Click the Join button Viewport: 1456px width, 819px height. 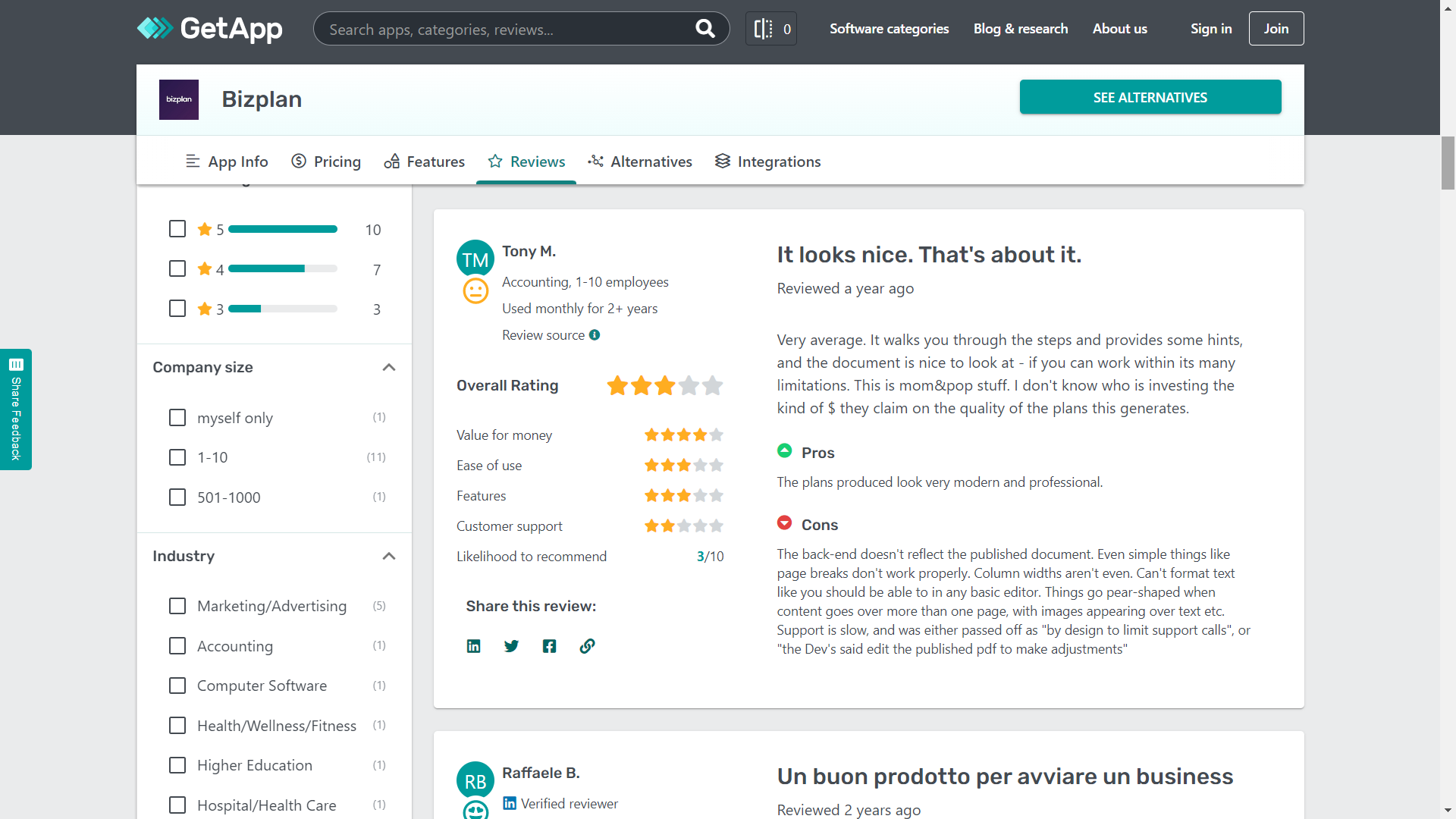click(x=1276, y=29)
